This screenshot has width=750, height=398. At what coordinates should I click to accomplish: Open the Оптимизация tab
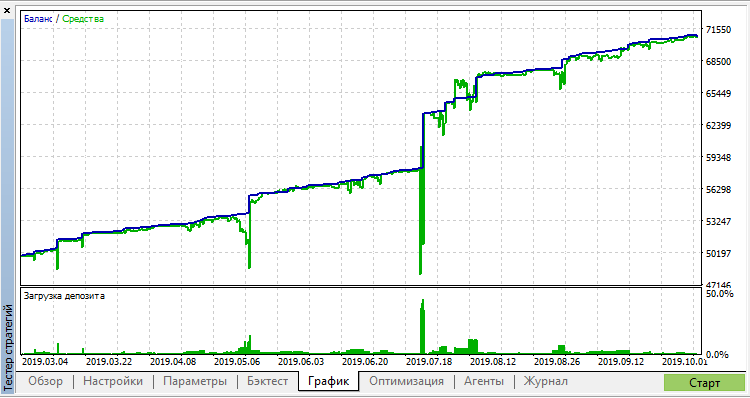click(407, 382)
